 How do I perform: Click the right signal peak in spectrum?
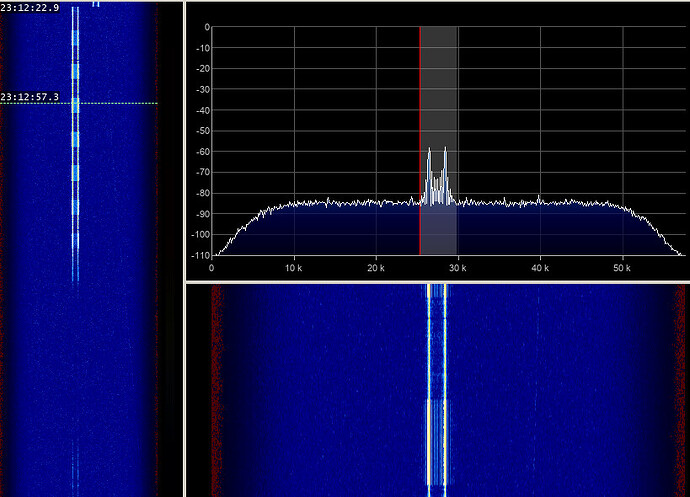[445, 150]
